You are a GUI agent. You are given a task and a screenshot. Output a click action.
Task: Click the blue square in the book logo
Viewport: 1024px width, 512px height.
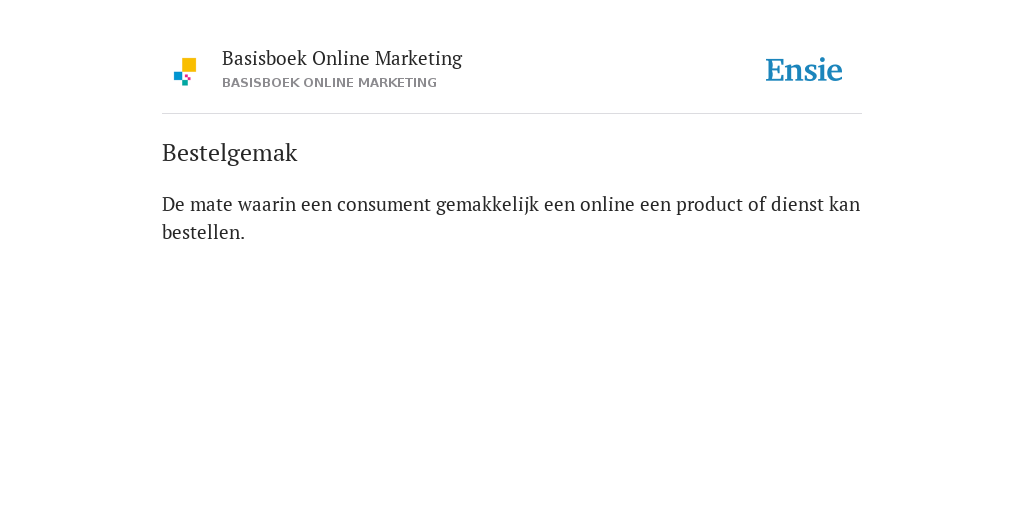pos(178,76)
